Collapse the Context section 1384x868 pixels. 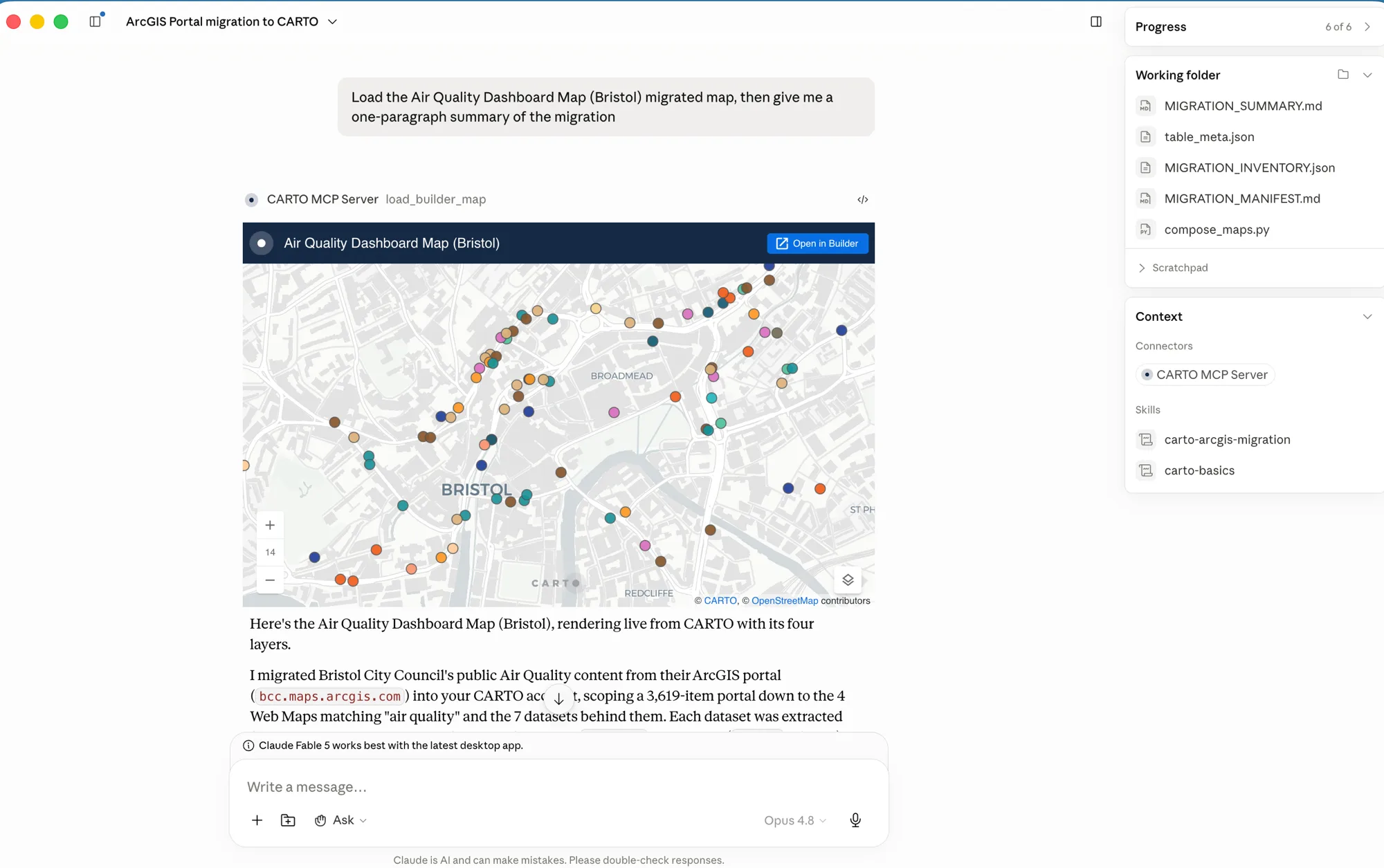(1367, 317)
